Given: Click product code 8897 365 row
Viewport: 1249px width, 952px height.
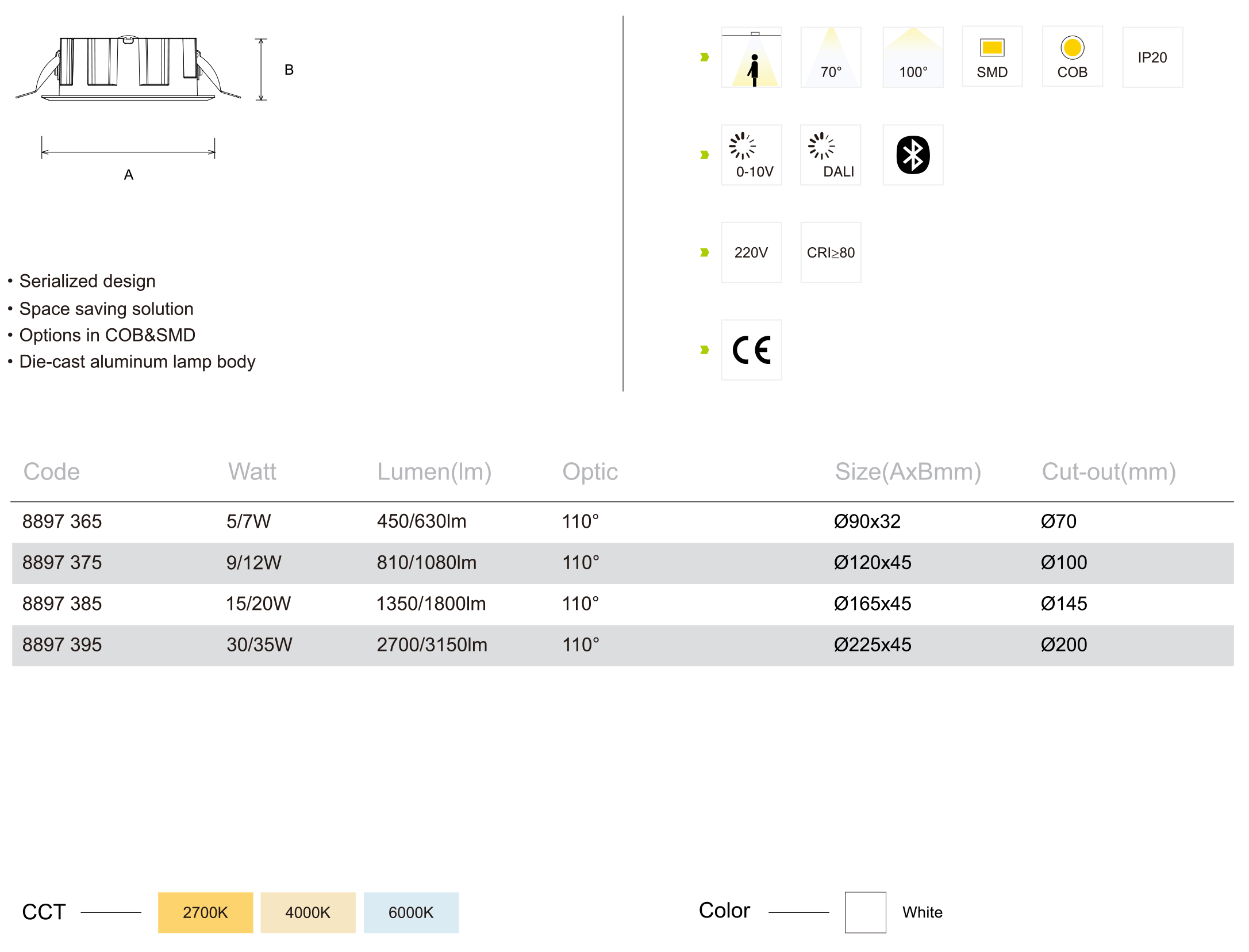Looking at the screenshot, I should (x=62, y=521).
